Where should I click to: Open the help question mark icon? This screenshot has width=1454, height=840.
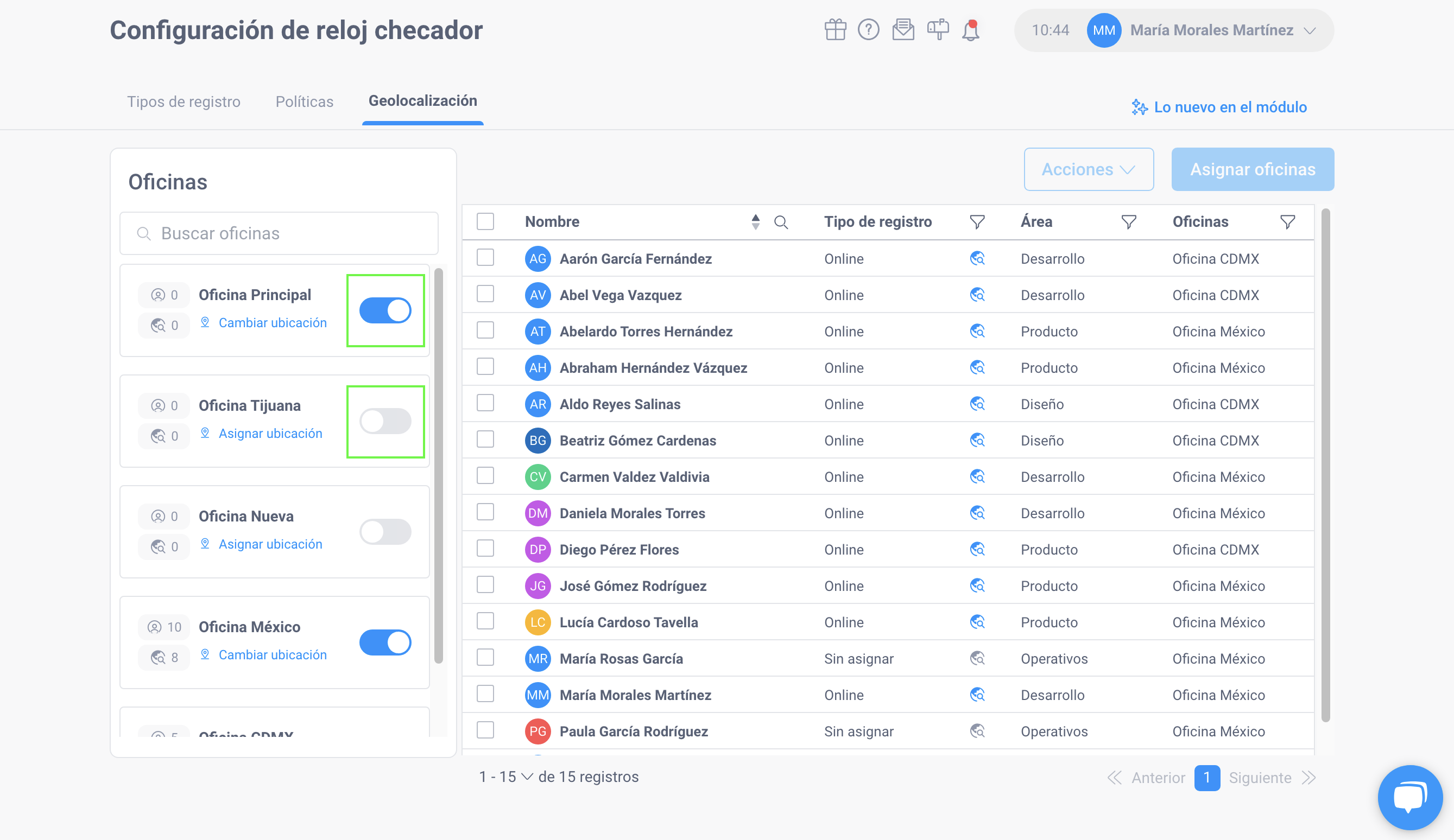(x=868, y=29)
